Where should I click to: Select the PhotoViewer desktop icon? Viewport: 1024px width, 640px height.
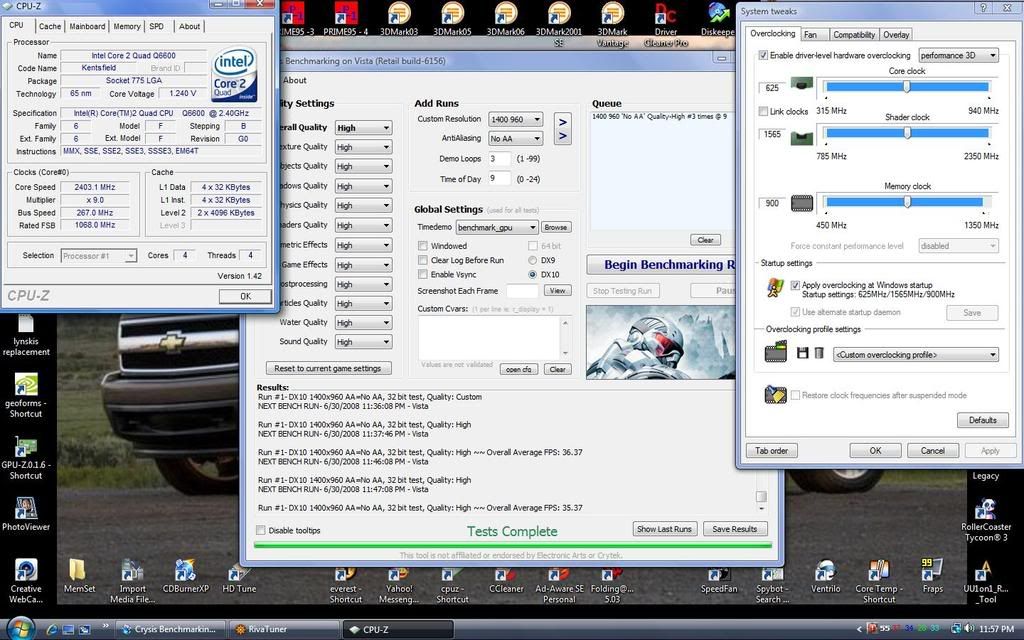point(26,514)
